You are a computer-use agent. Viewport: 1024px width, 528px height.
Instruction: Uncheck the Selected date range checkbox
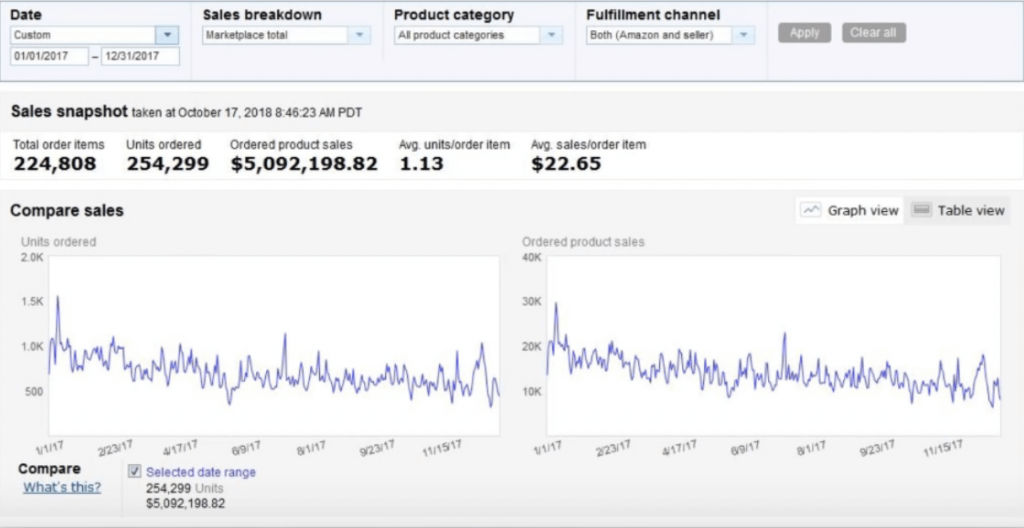(135, 471)
